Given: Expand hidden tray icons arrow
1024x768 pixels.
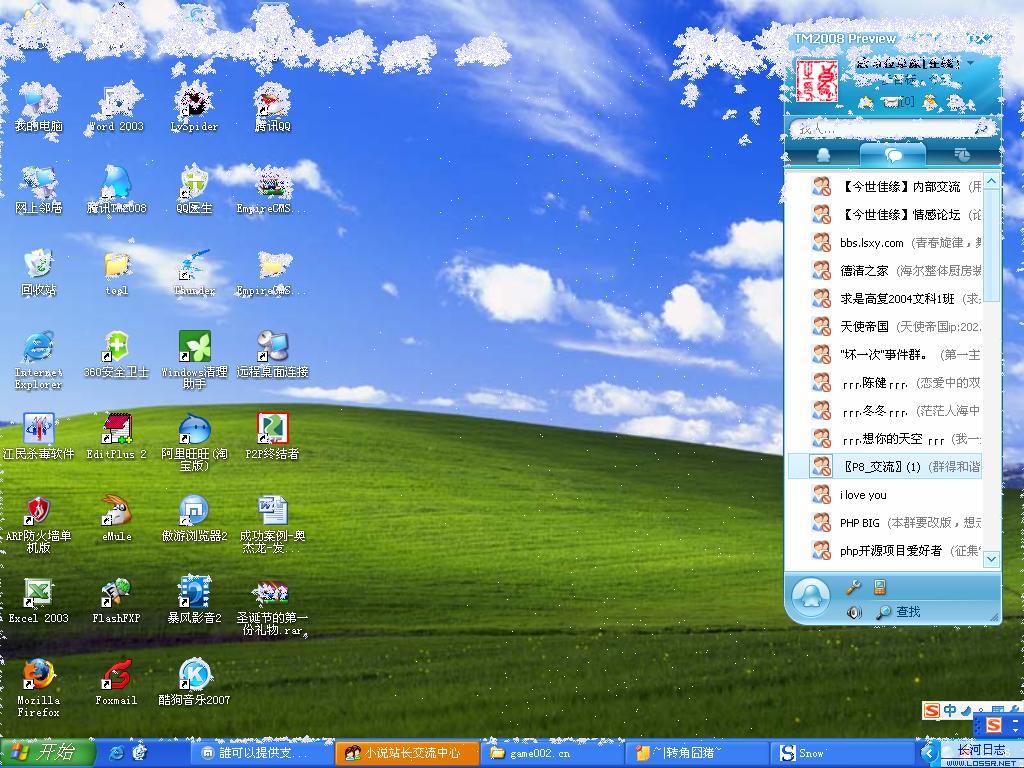Looking at the screenshot, I should click(928, 754).
